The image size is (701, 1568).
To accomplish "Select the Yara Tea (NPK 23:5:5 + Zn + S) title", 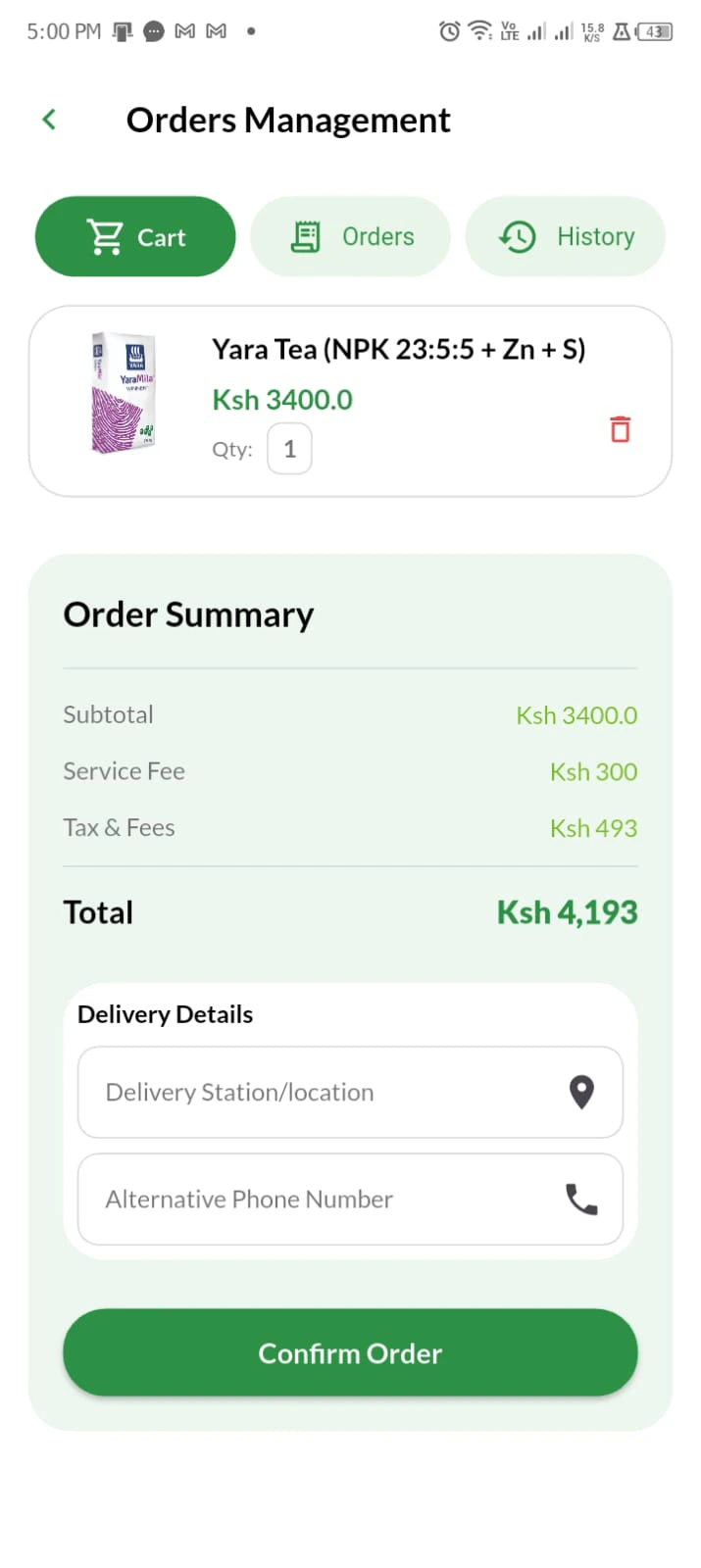I will coord(398,349).
